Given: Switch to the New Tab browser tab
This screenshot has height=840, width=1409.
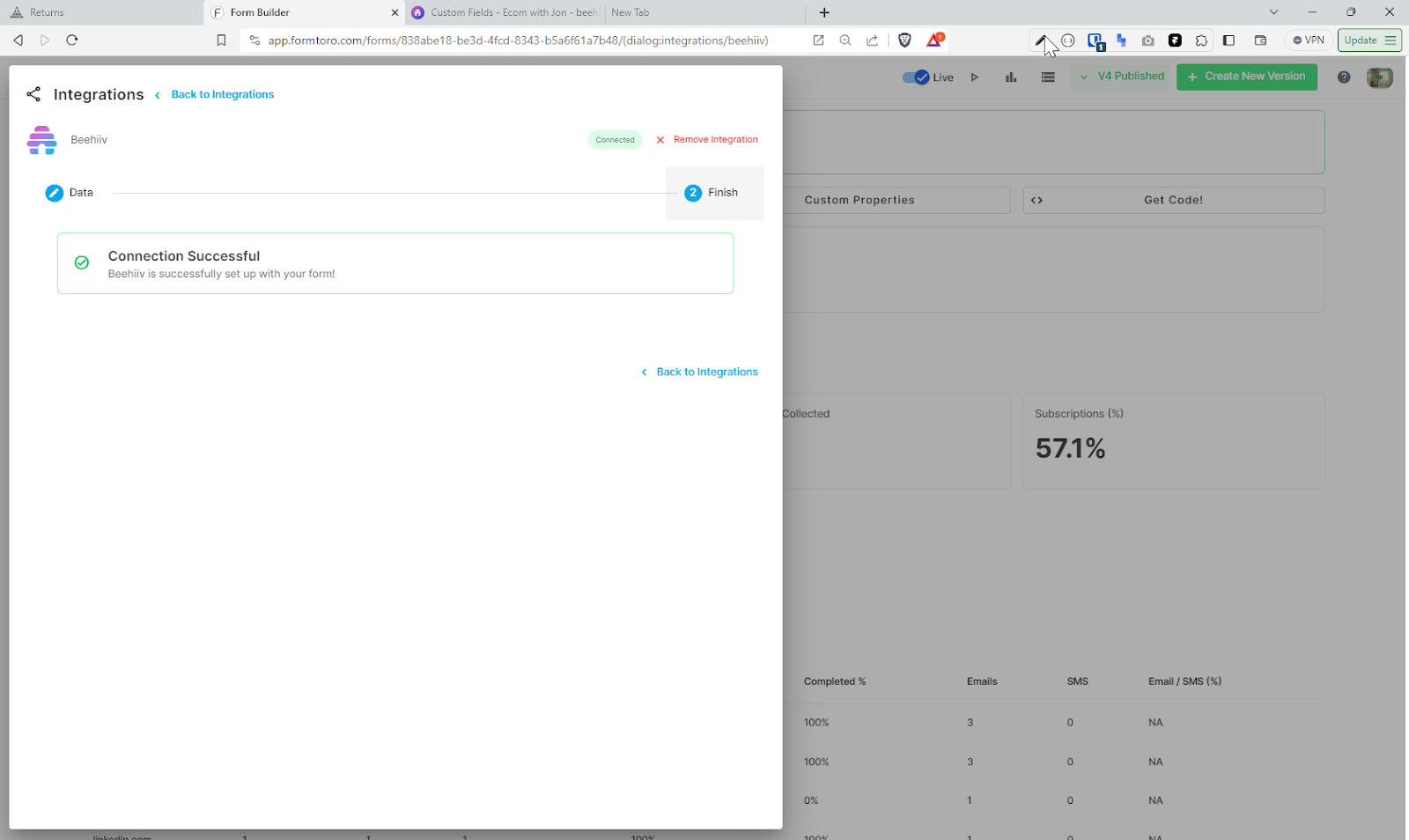Looking at the screenshot, I should tap(704, 12).
